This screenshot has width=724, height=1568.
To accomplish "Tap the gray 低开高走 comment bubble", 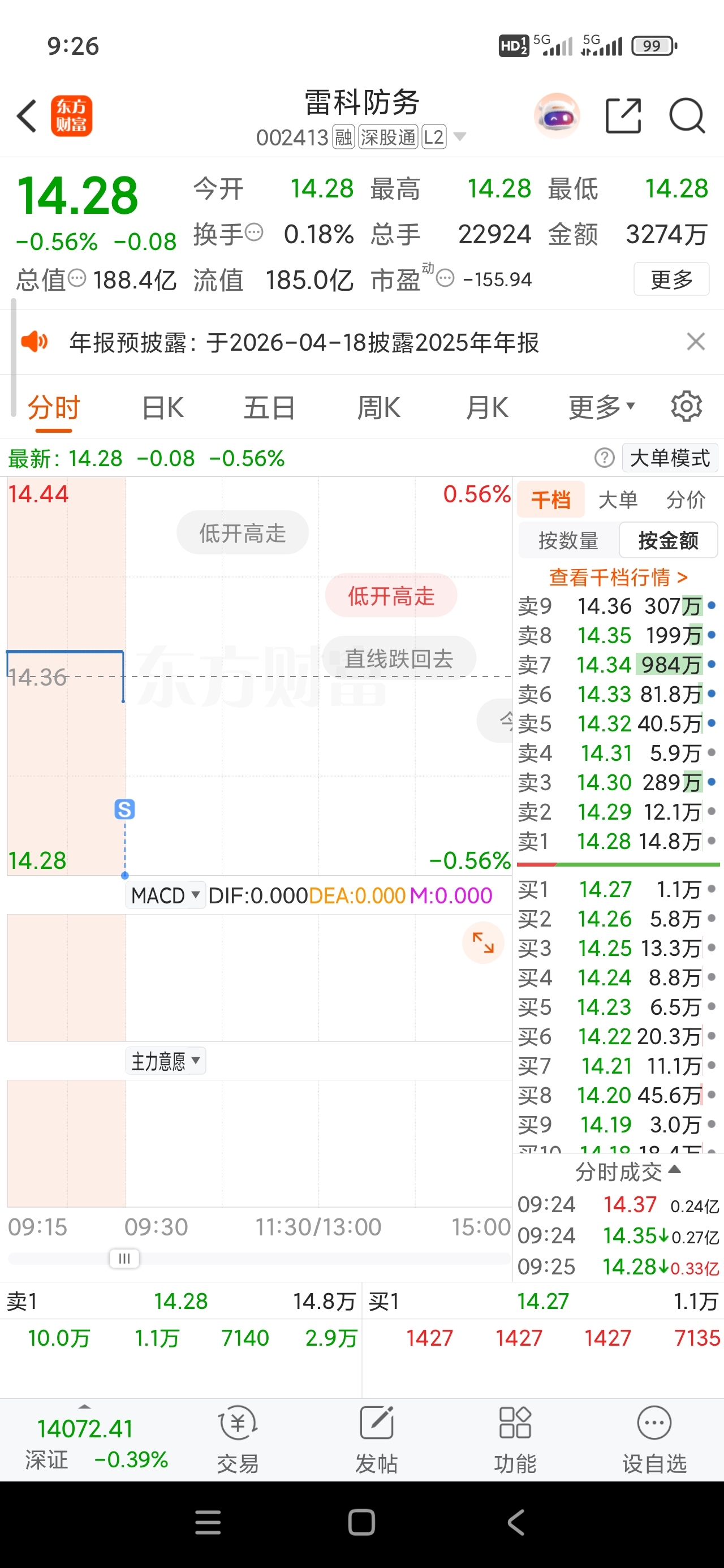I will pyautogui.click(x=242, y=533).
